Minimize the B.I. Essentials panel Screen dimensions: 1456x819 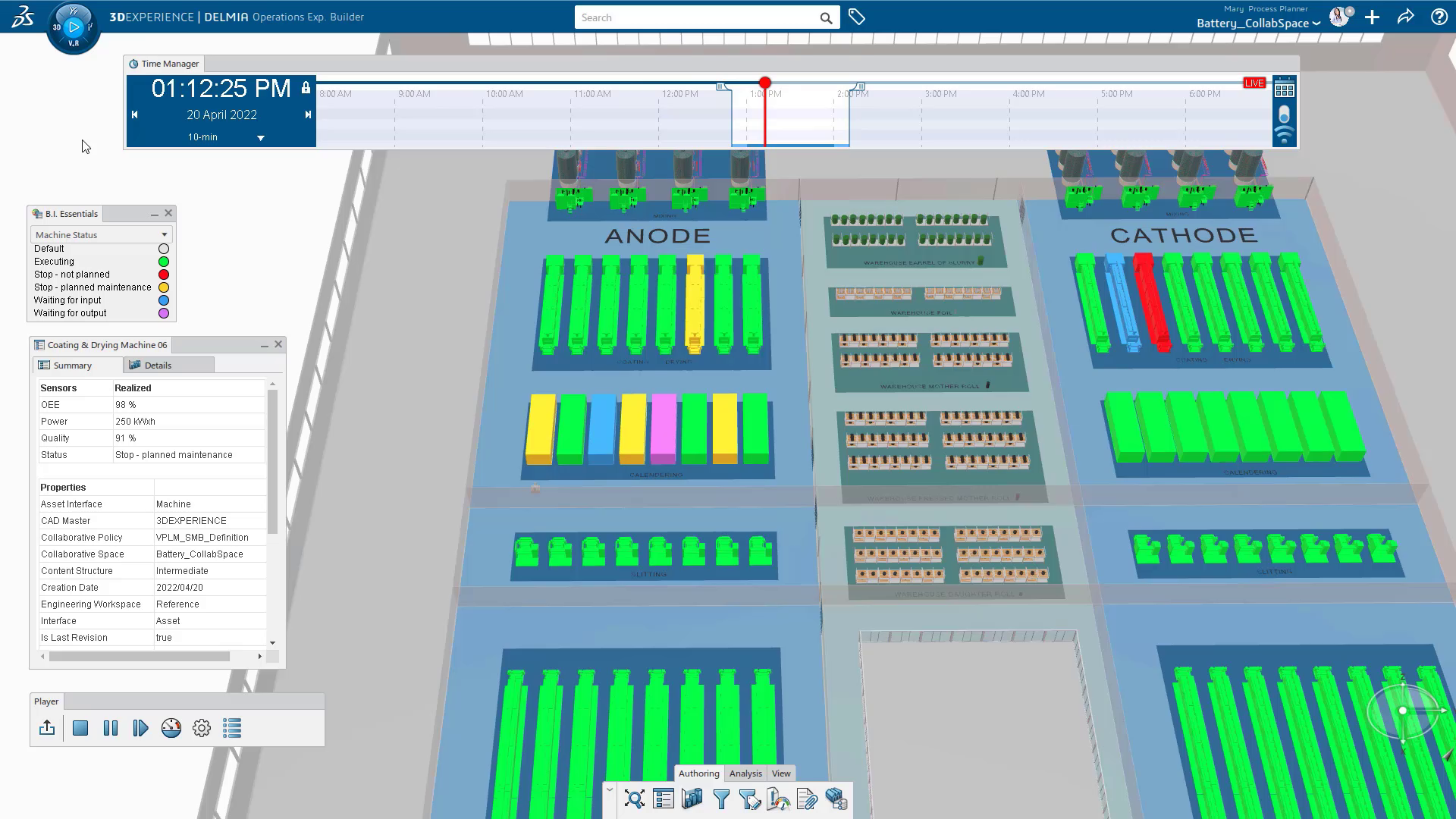click(154, 214)
